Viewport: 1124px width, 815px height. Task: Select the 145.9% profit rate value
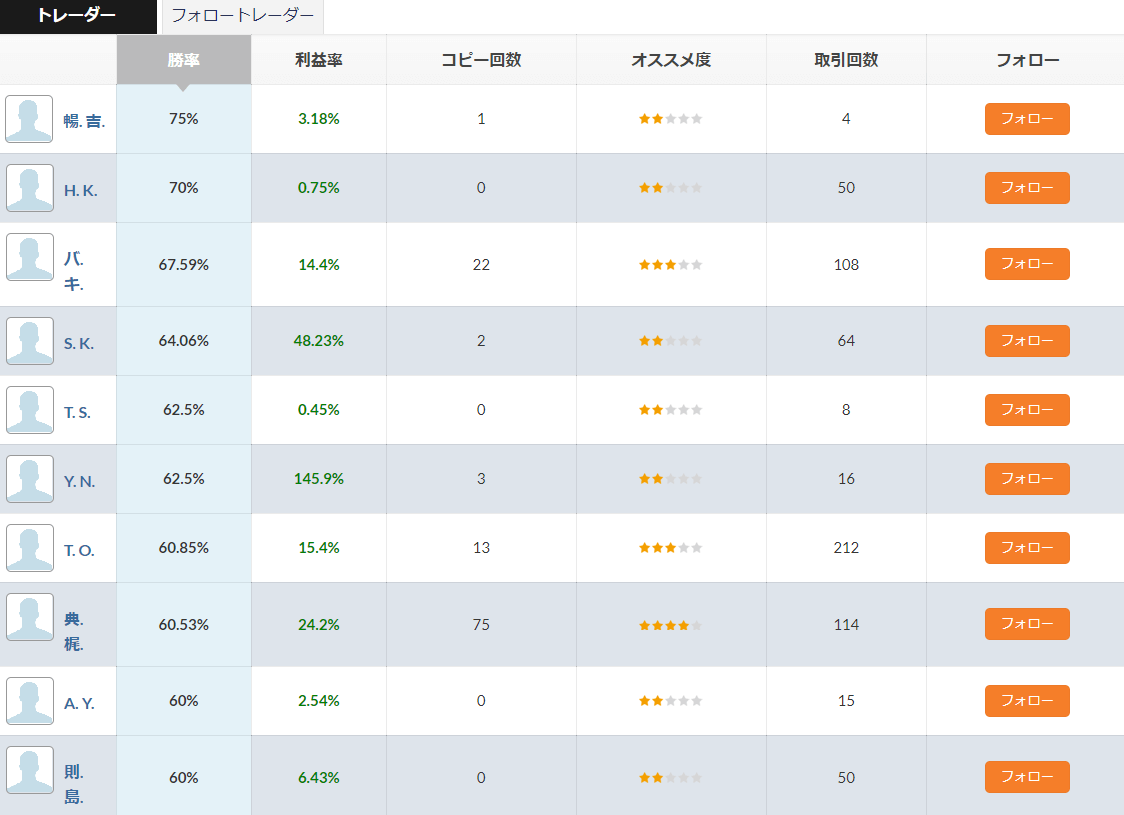pyautogui.click(x=319, y=479)
